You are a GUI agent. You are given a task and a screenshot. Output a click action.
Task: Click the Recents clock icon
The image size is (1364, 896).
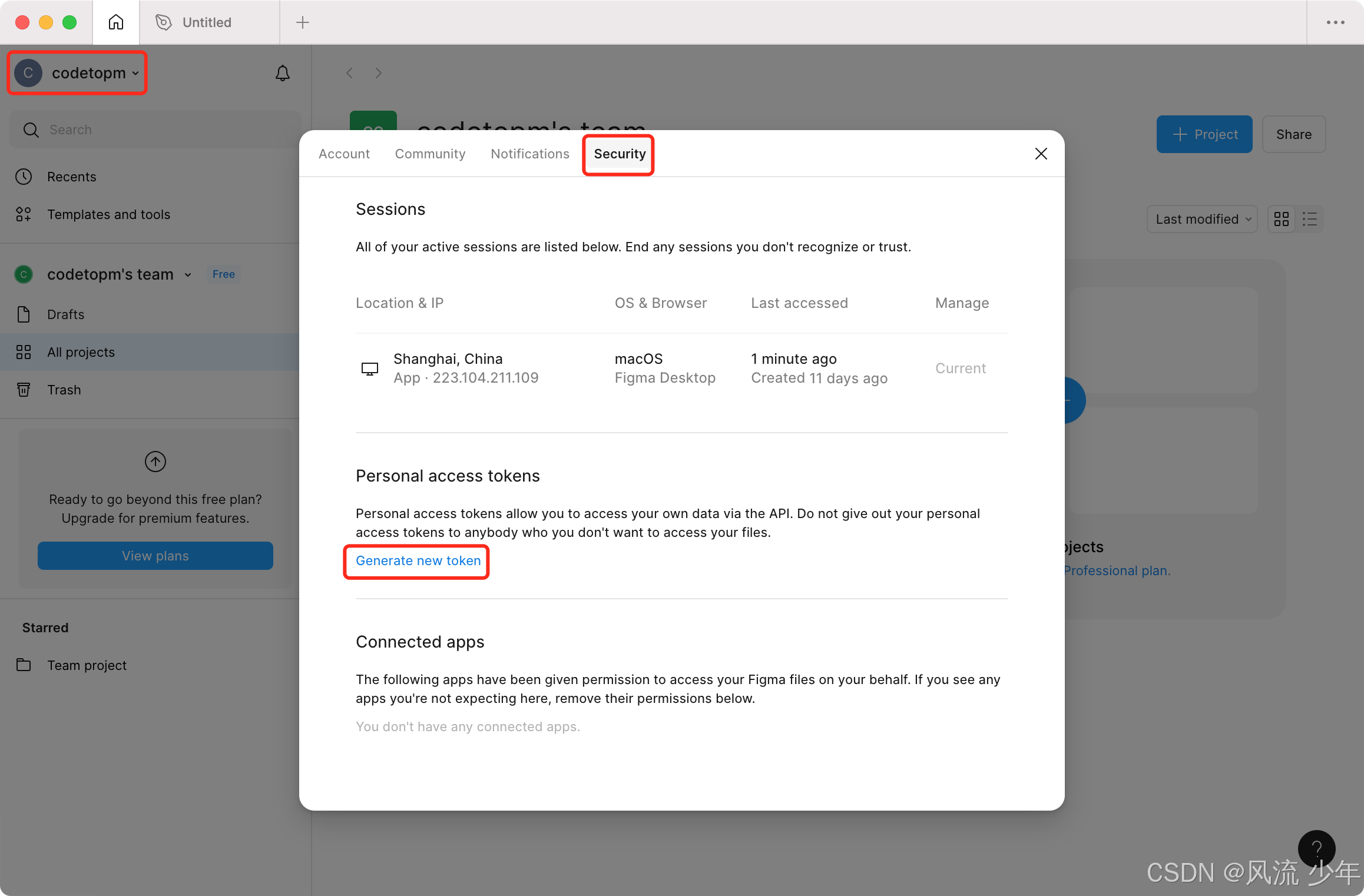[x=24, y=177]
